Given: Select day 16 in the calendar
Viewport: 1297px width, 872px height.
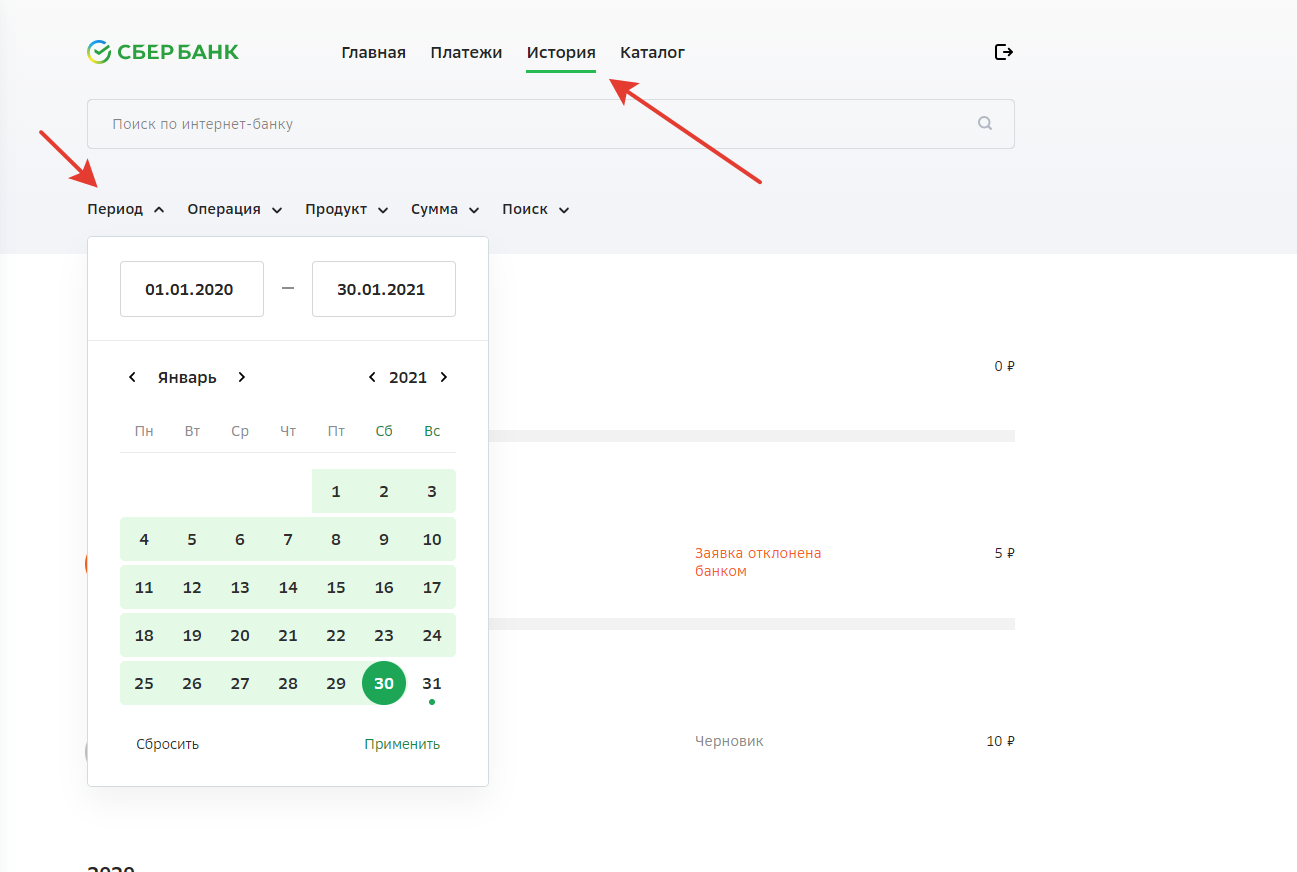Looking at the screenshot, I should (x=384, y=587).
